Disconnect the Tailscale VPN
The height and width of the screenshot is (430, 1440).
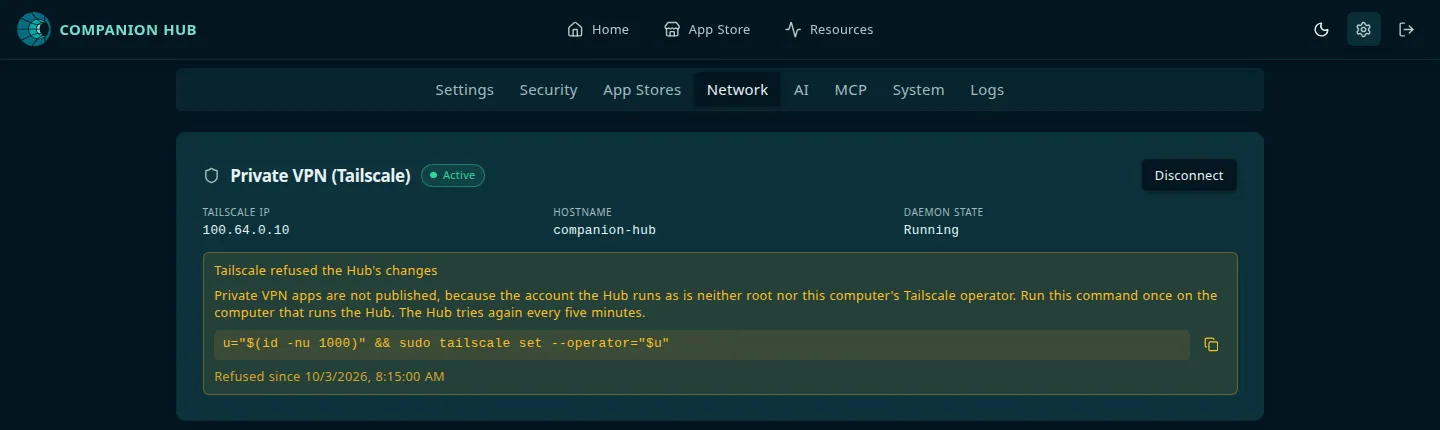[x=1189, y=175]
